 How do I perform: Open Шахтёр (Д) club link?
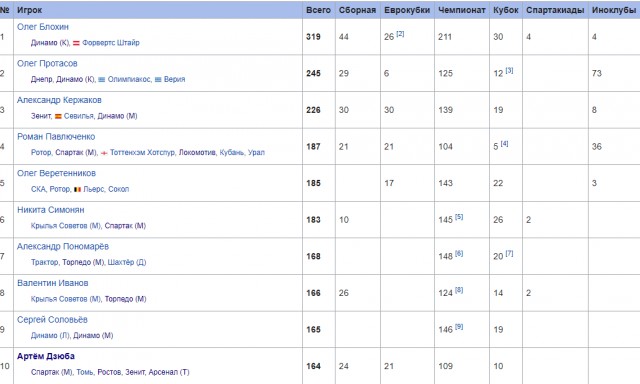pos(127,262)
